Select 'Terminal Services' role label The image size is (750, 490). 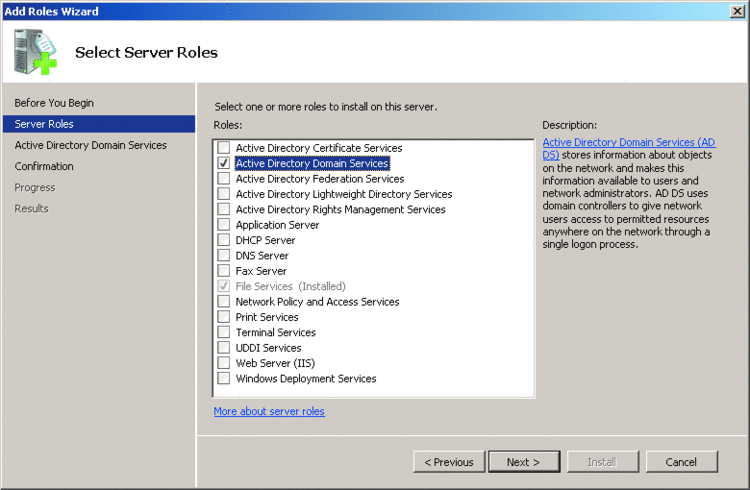click(x=276, y=332)
